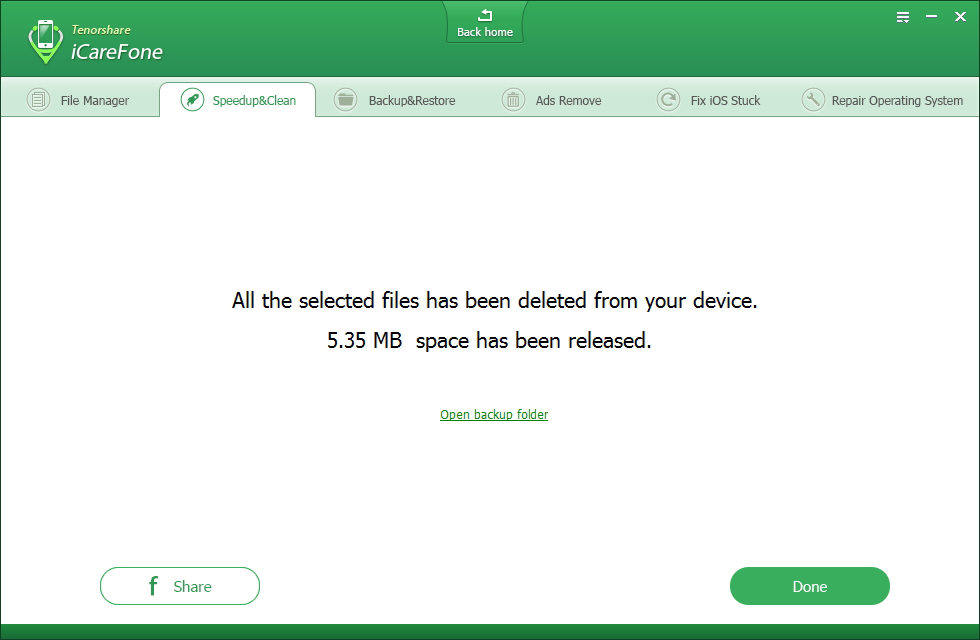Click the Backup&Restore folder icon
980x640 pixels.
coord(345,100)
